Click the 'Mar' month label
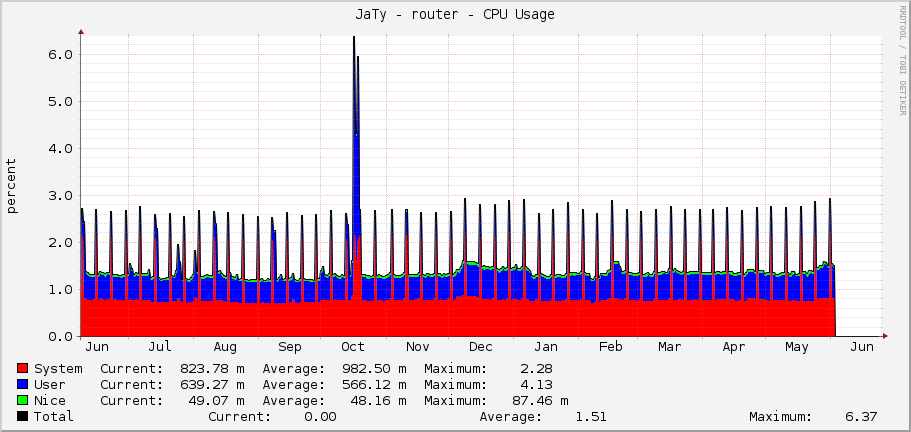The width and height of the screenshot is (911, 432). tap(669, 347)
